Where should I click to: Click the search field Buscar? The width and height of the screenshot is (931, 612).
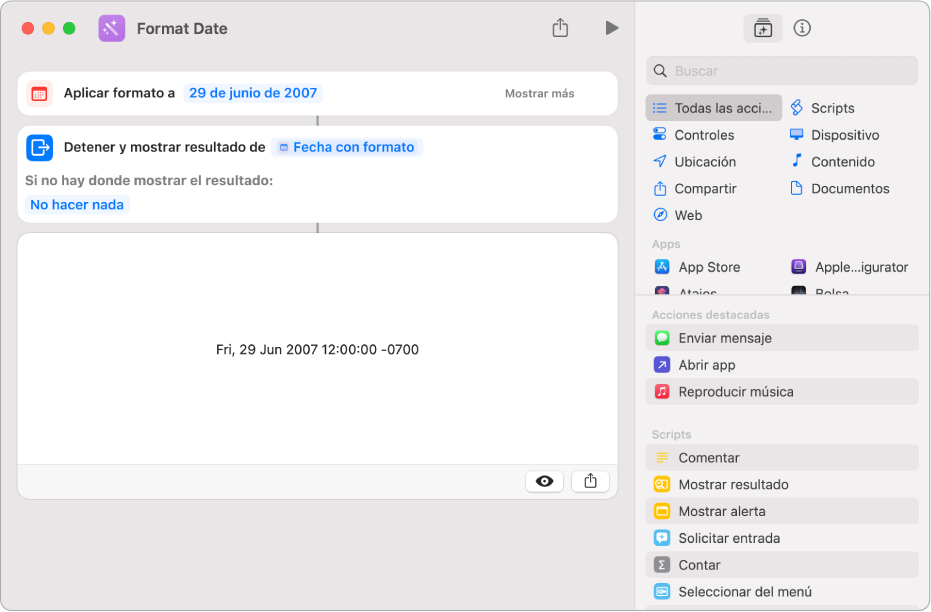tap(782, 71)
